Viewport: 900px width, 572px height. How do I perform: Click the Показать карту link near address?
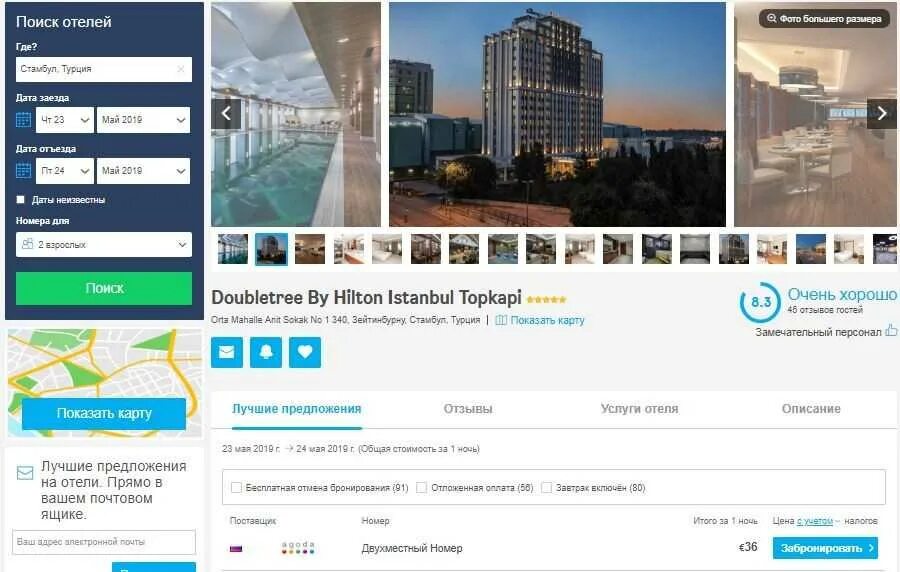(547, 320)
